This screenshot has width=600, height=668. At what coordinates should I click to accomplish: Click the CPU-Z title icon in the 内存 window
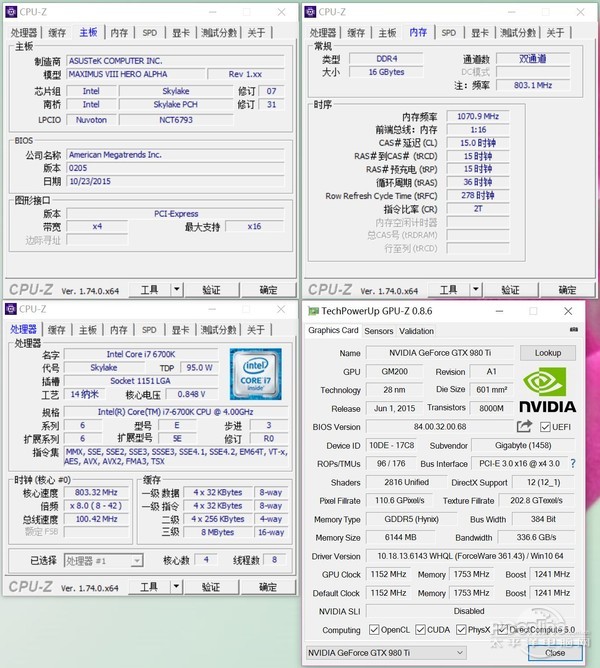tap(310, 12)
